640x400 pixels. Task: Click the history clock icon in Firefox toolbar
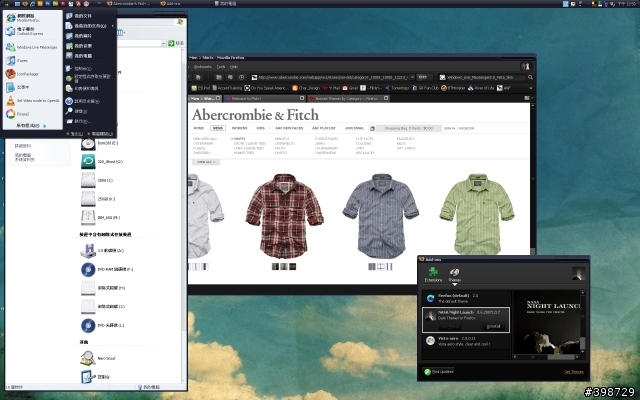pyautogui.click(x=241, y=77)
